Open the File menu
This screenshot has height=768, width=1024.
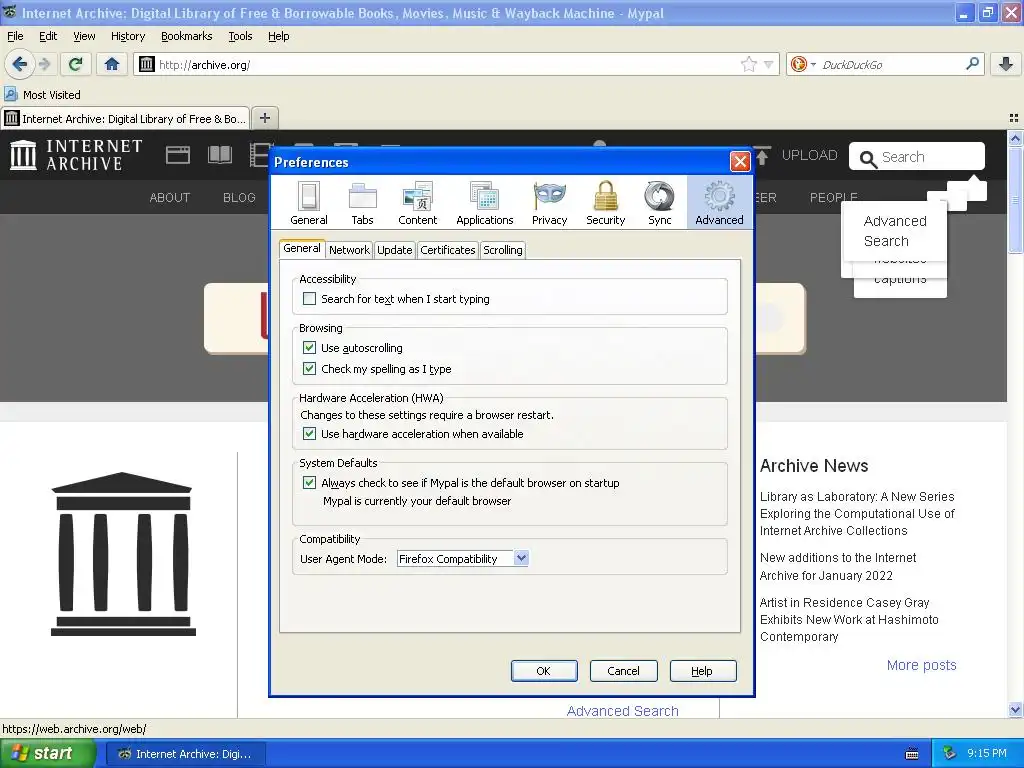15,36
